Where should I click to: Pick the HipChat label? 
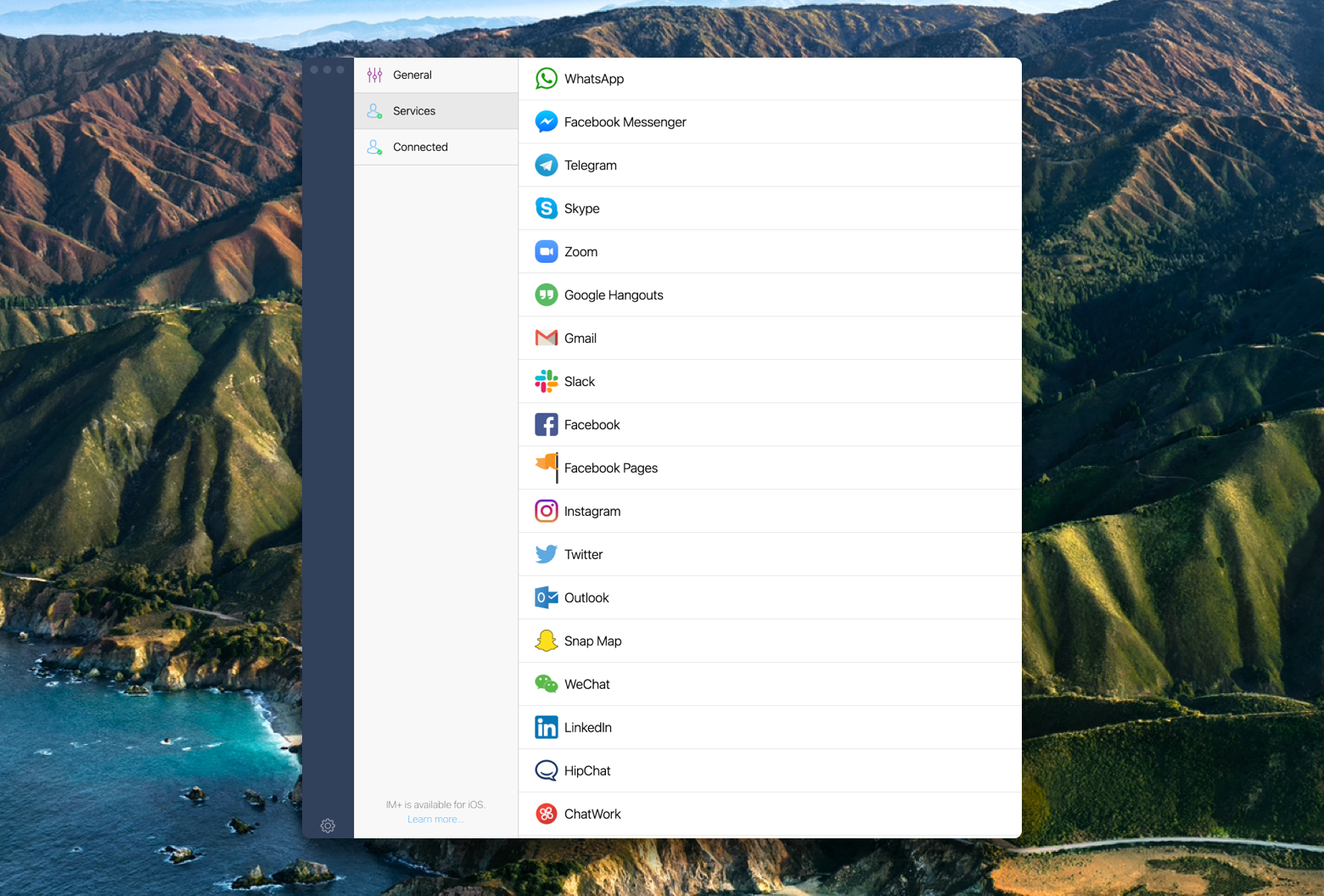pyautogui.click(x=587, y=771)
